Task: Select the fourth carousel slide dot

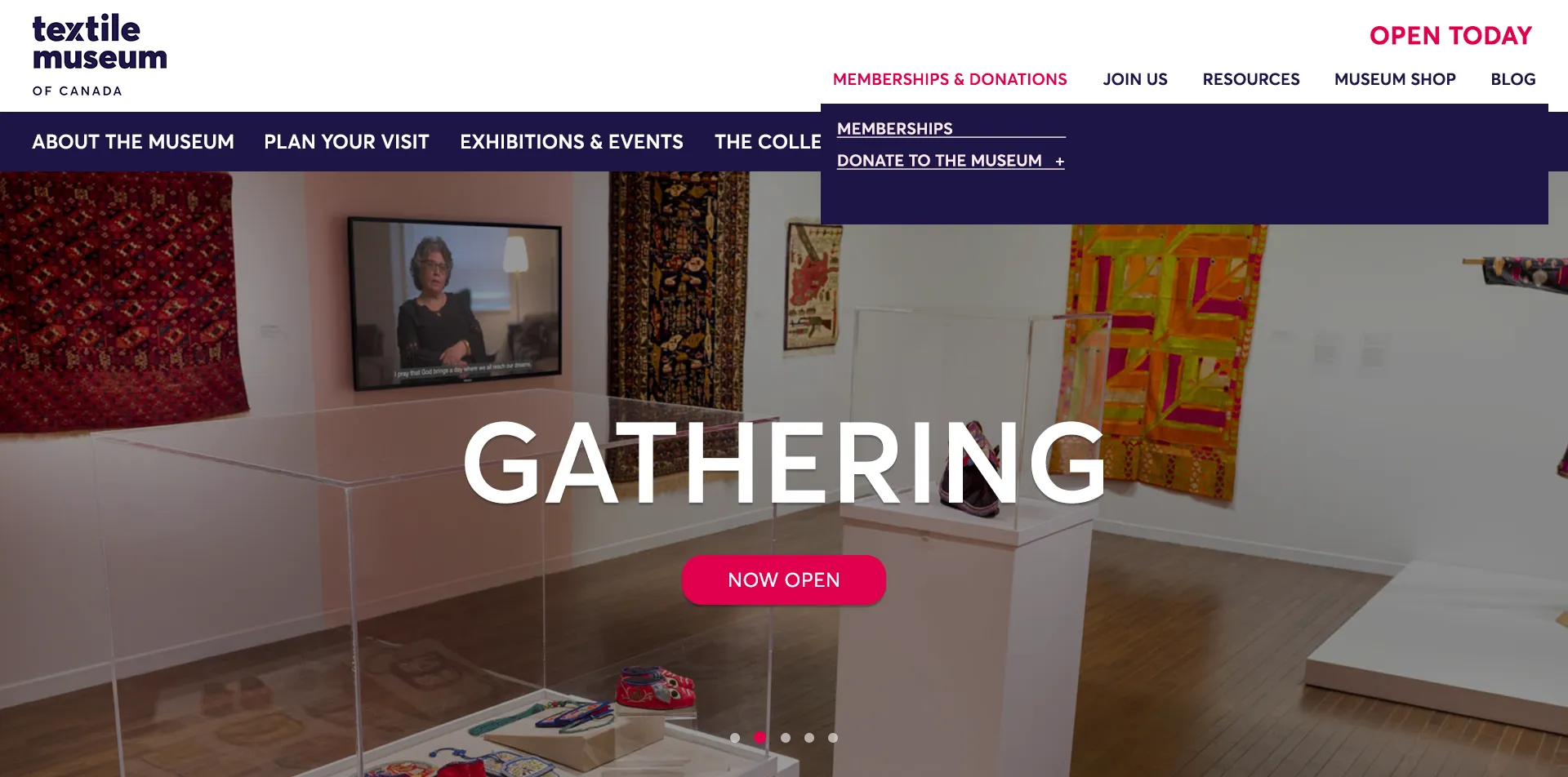Action: 808,738
